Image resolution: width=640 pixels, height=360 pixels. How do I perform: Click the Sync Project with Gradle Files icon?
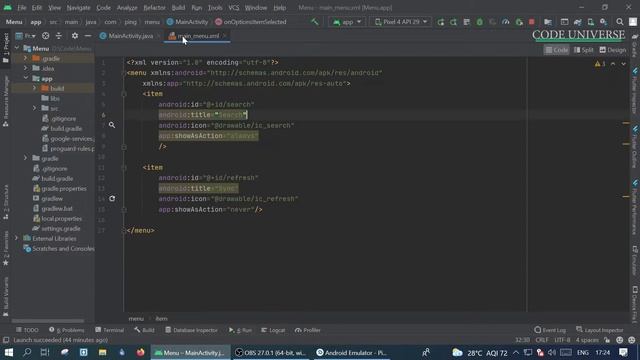[578, 22]
